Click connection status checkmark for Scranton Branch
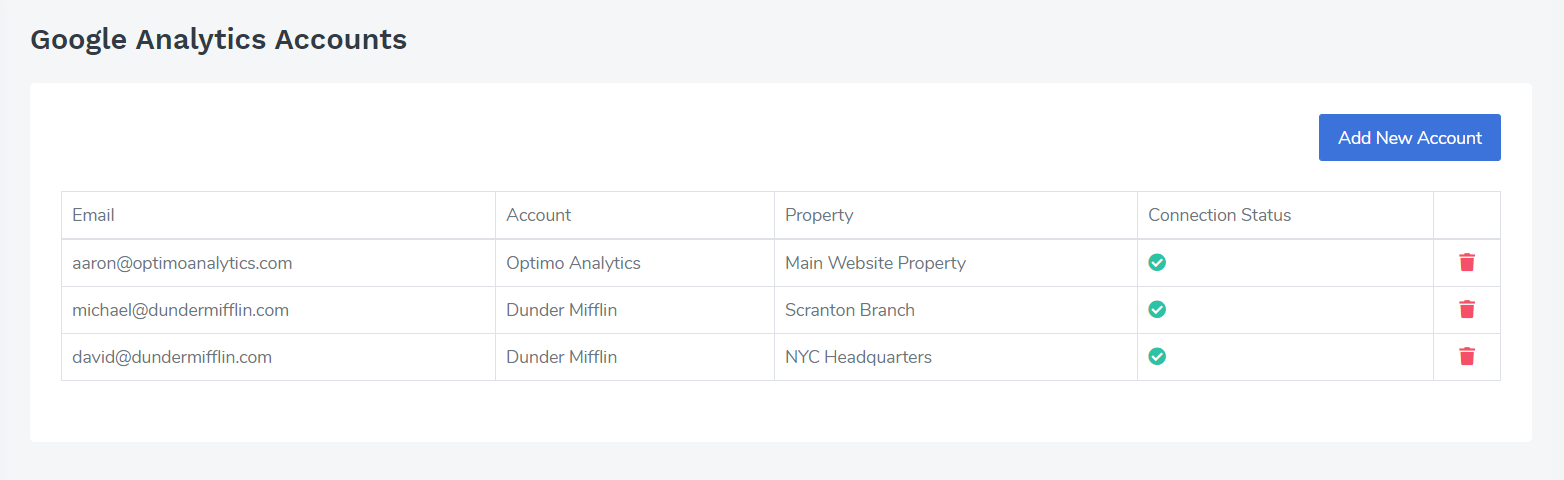 (1157, 310)
